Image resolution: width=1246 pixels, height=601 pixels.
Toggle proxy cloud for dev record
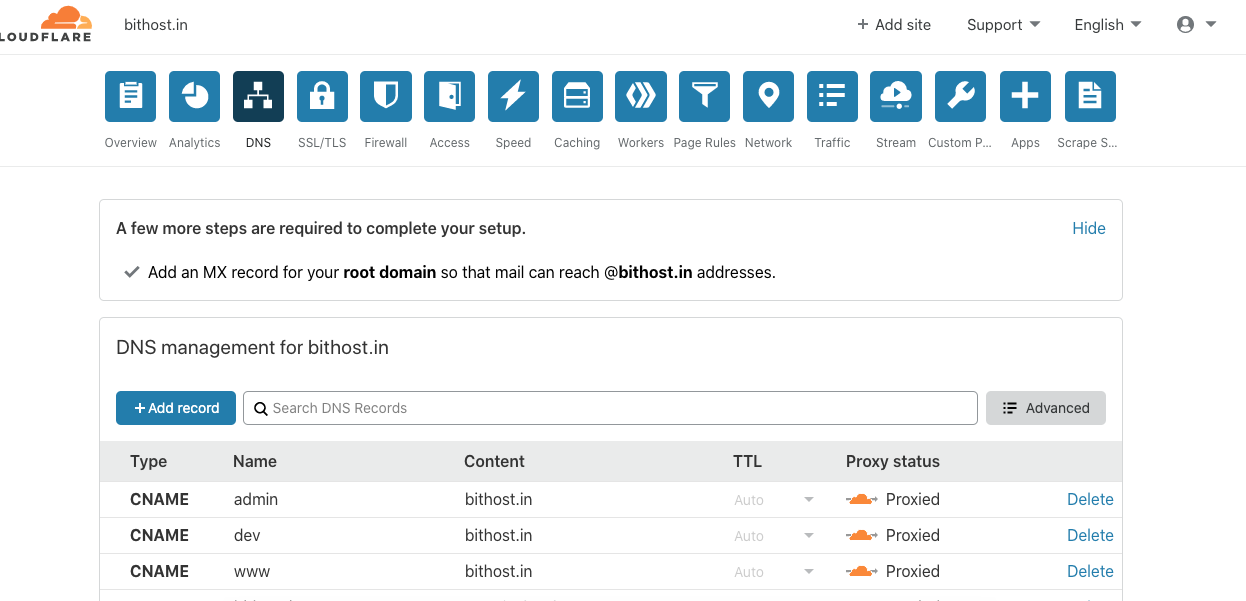pyautogui.click(x=862, y=535)
